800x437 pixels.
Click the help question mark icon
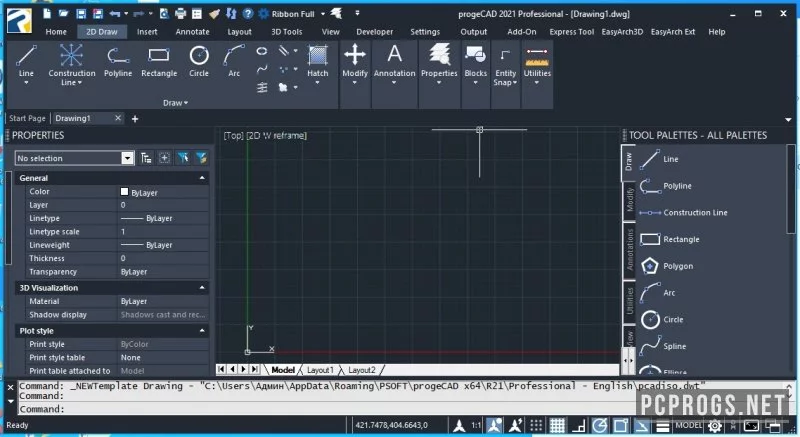point(248,14)
